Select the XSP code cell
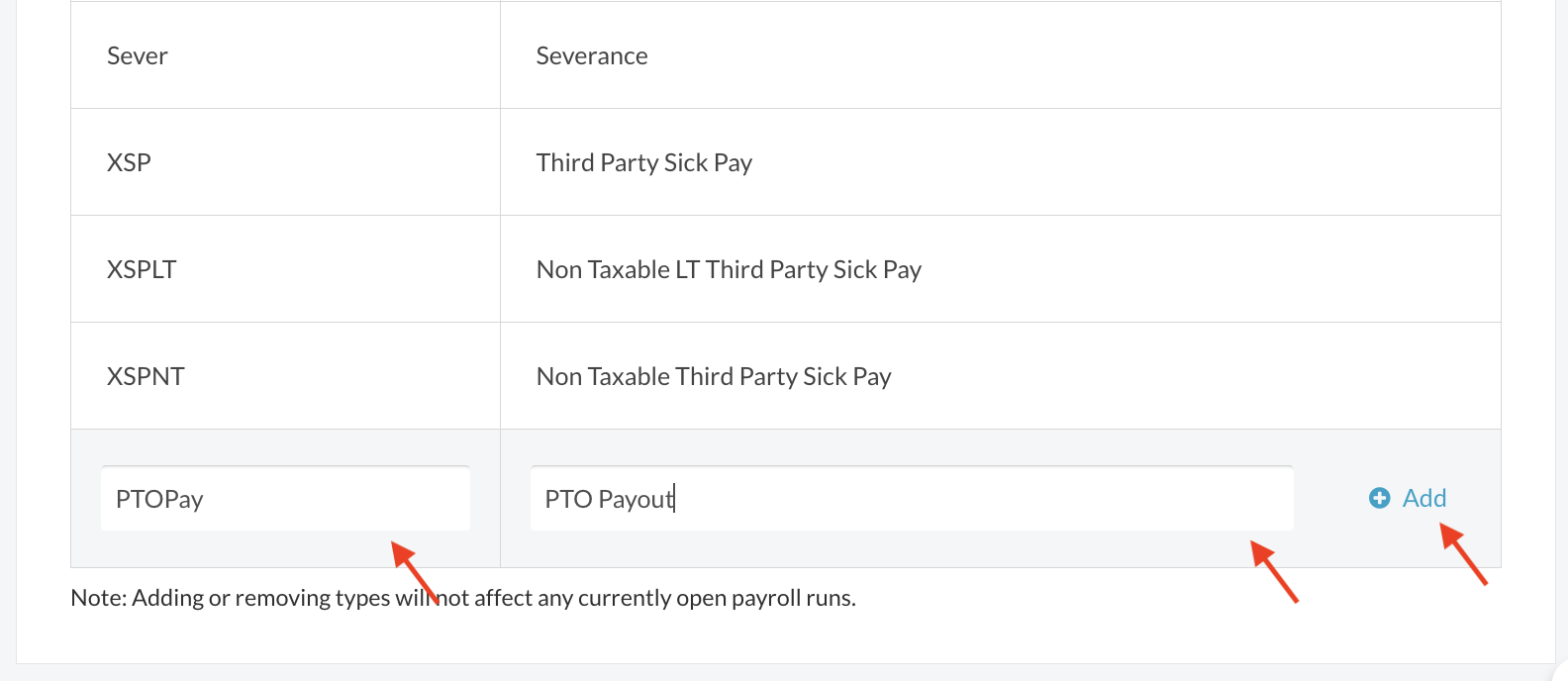Image resolution: width=1568 pixels, height=681 pixels. coord(129,163)
